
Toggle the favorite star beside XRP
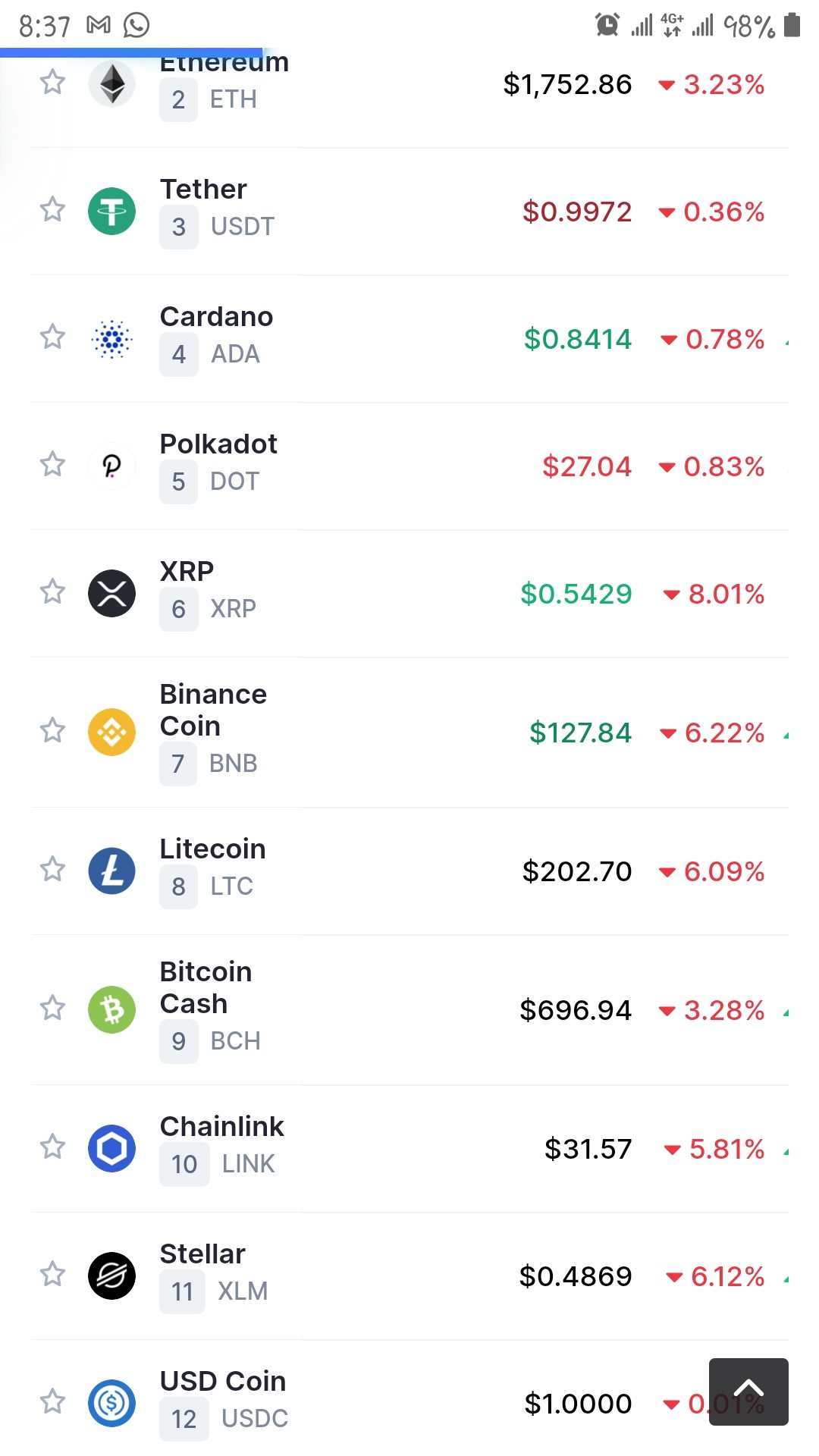(52, 591)
